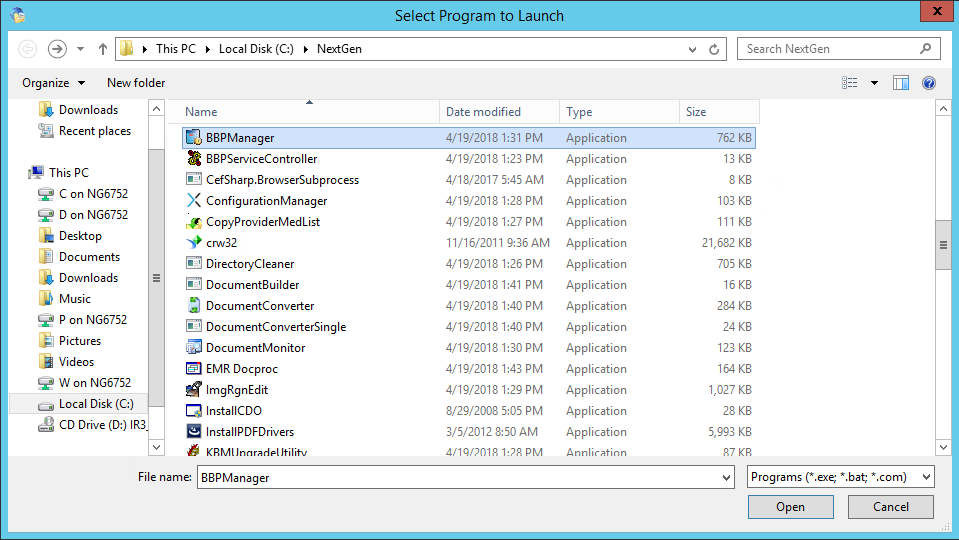959x540 pixels.
Task: Go forward with the Forward arrow
Action: click(x=57, y=48)
